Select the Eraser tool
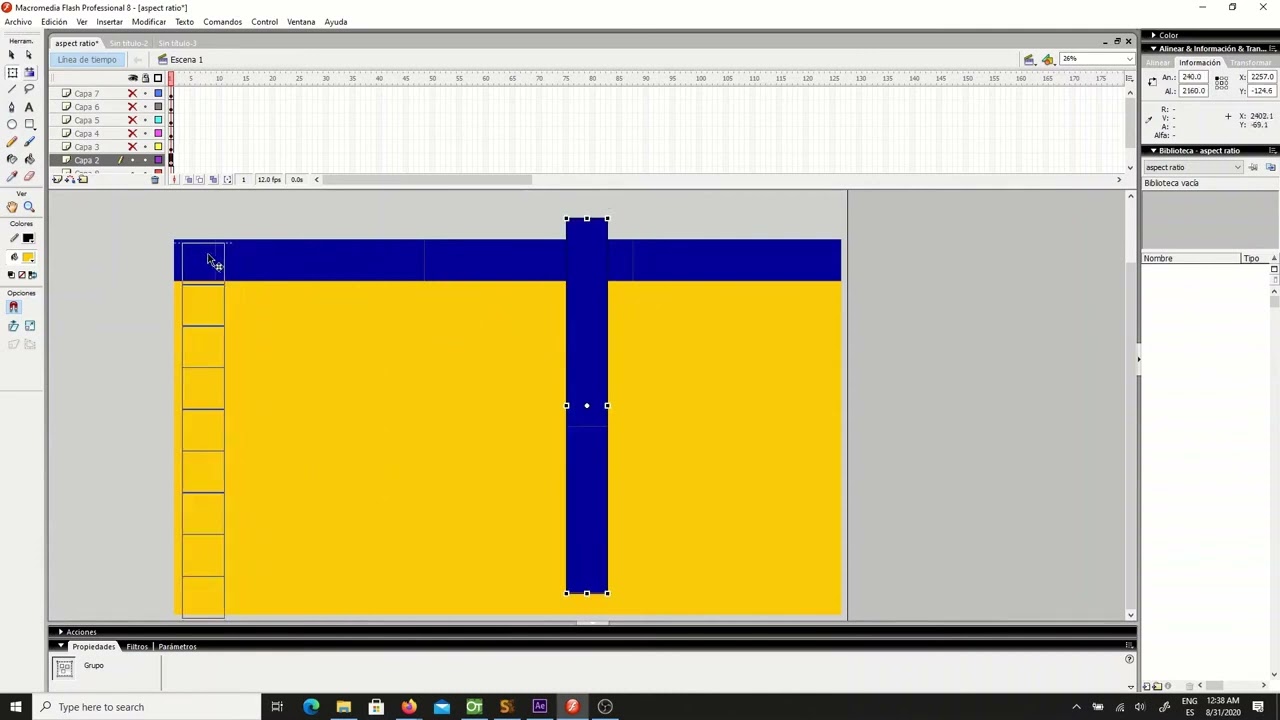 [29, 176]
